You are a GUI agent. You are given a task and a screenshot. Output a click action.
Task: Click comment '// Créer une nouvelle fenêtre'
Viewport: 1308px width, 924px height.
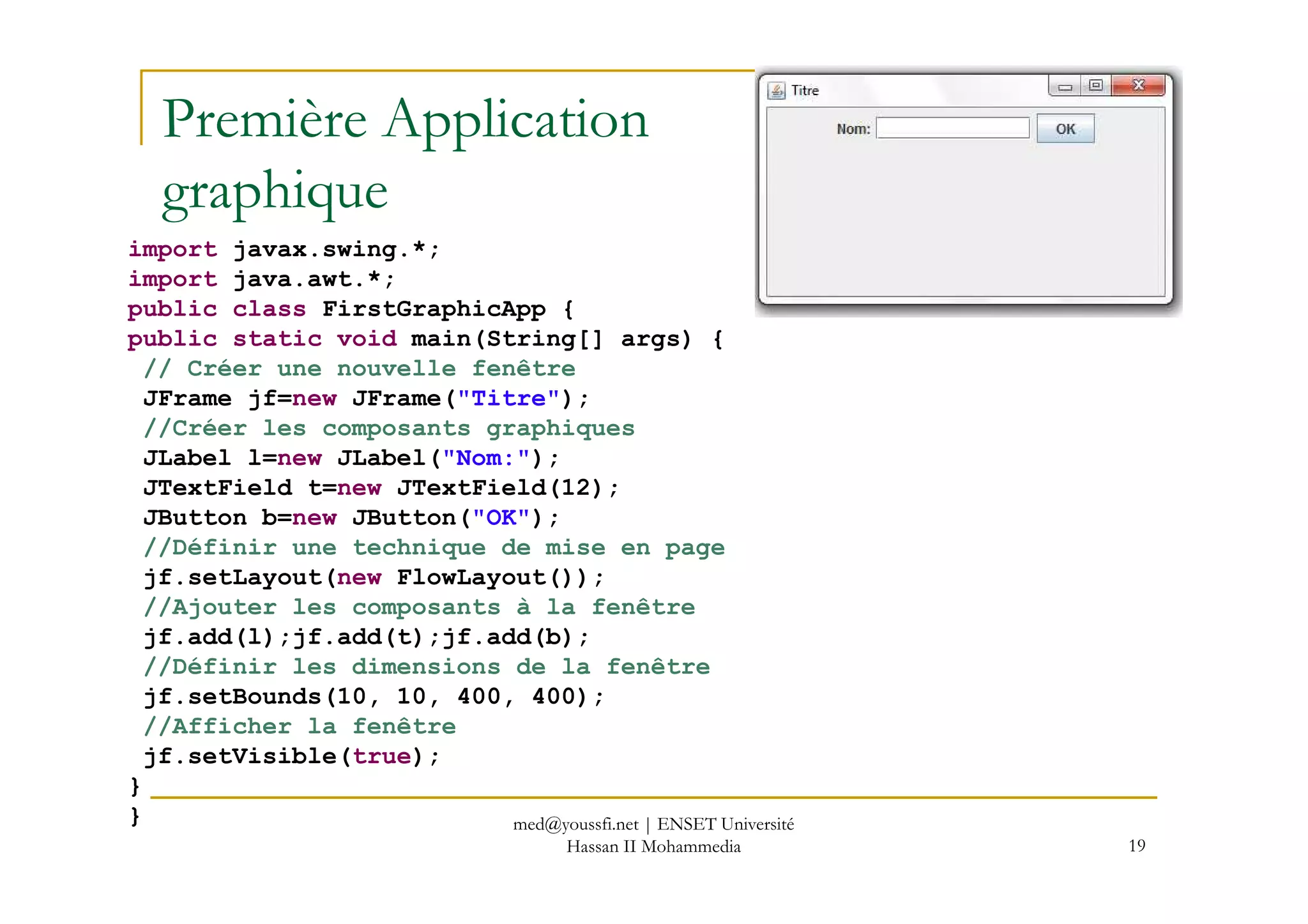click(x=360, y=368)
